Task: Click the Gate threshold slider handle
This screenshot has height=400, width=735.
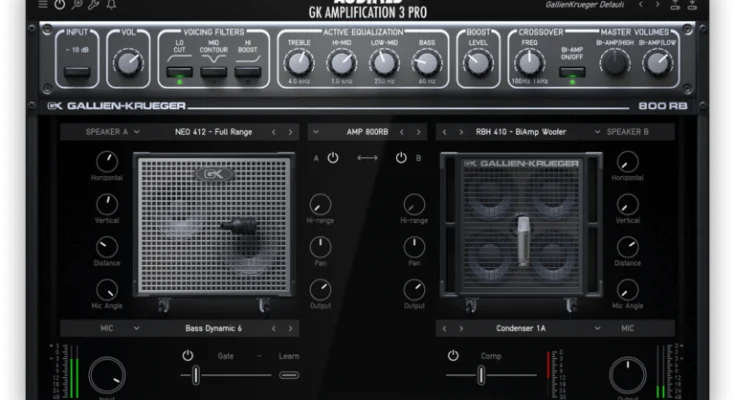Action: coord(196,375)
